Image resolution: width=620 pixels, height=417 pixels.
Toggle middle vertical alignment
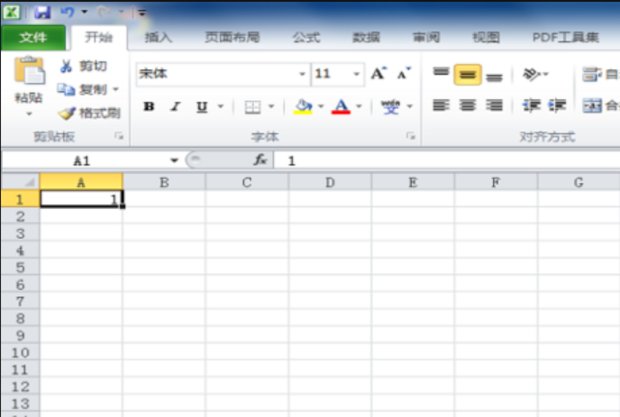click(468, 74)
